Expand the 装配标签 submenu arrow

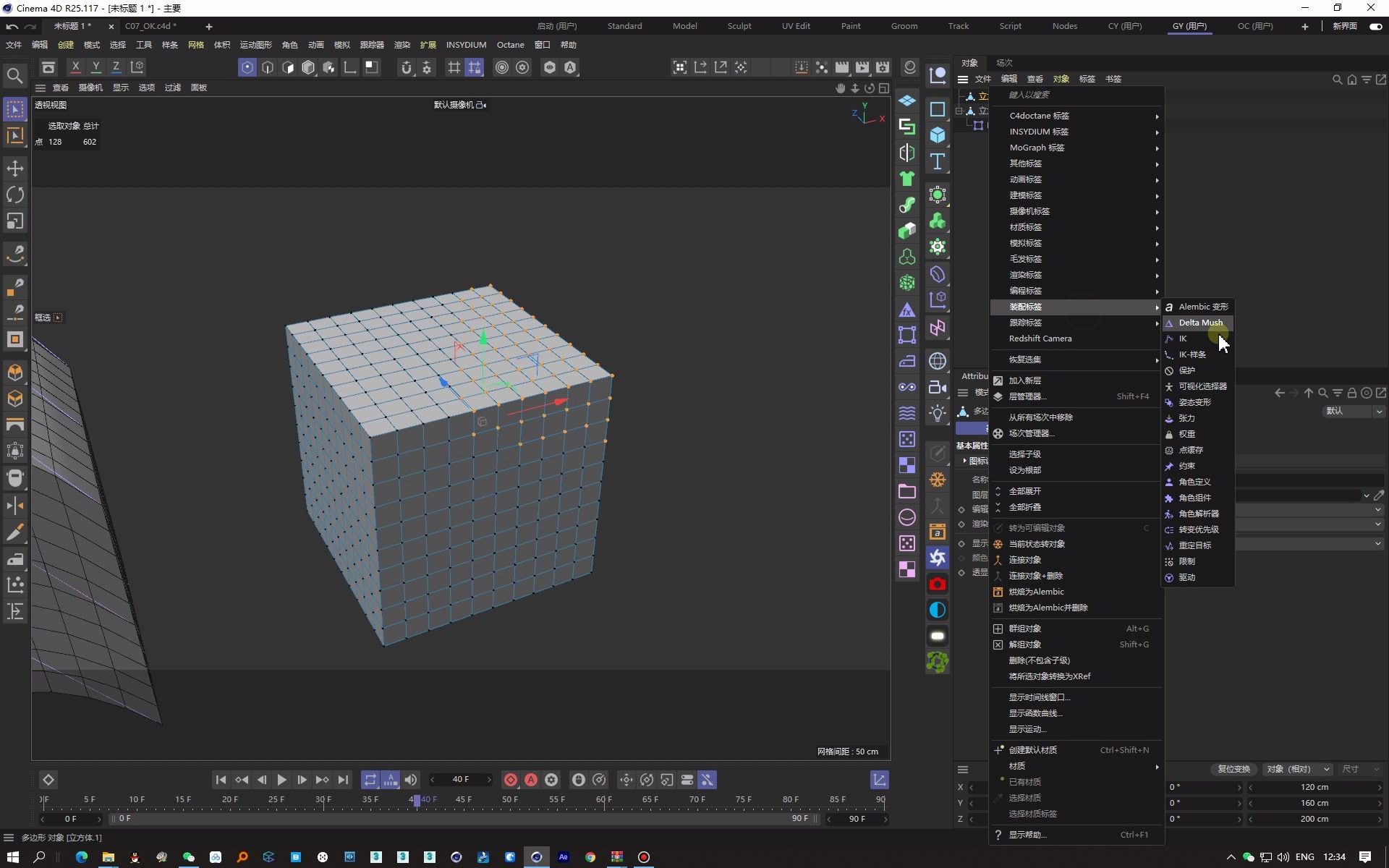click(x=1155, y=306)
